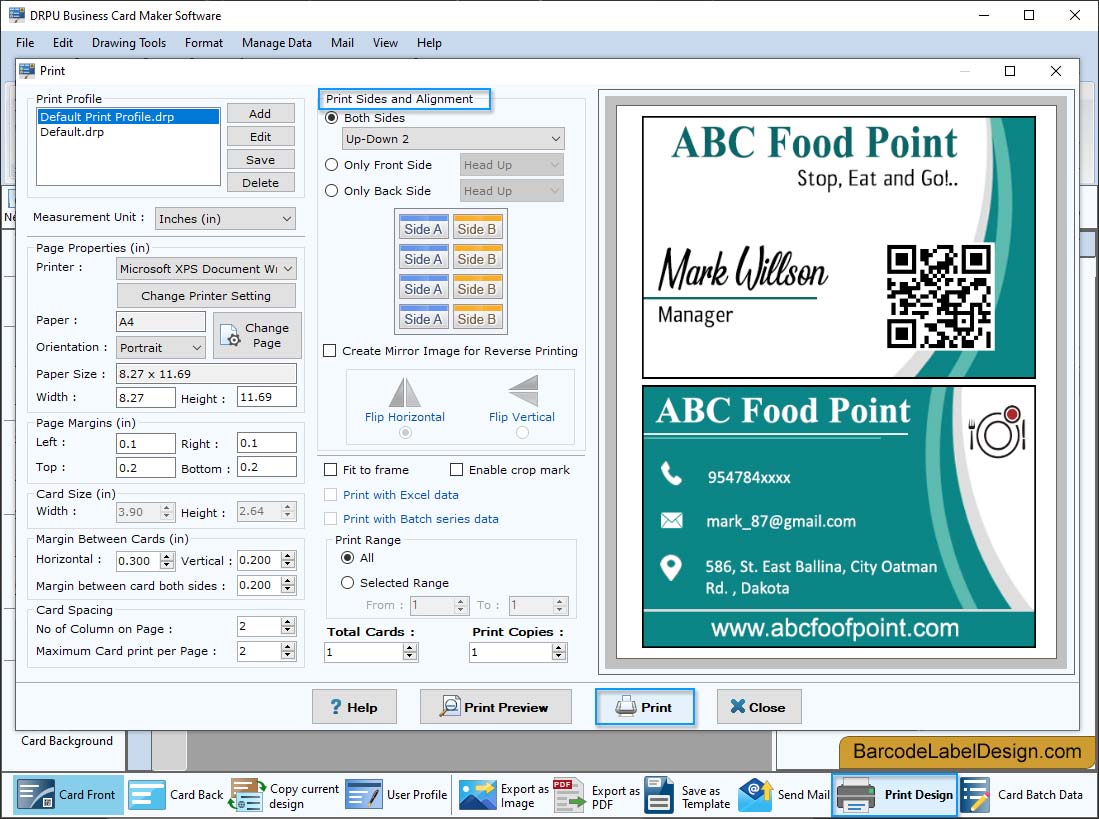Click the Copy current design icon

coord(246,794)
